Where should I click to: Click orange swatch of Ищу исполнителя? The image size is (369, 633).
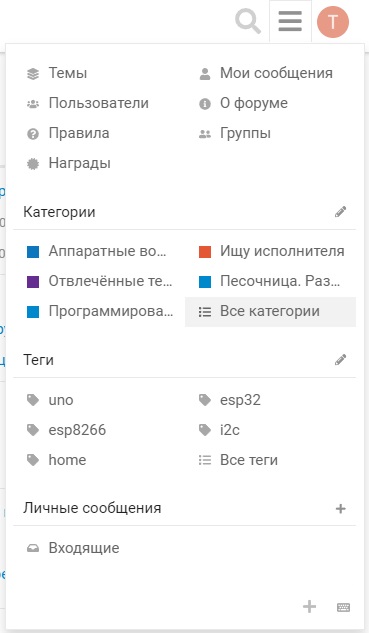[205, 252]
